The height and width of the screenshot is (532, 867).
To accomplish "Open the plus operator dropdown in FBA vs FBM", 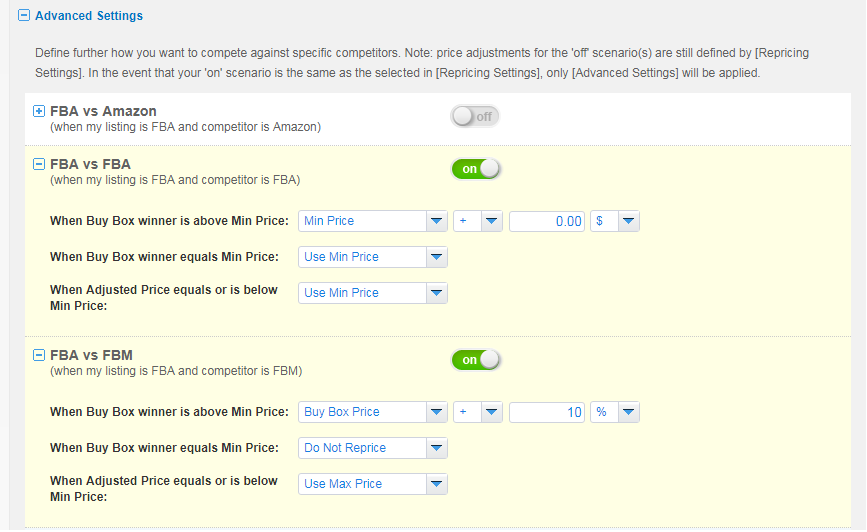I will tap(478, 412).
